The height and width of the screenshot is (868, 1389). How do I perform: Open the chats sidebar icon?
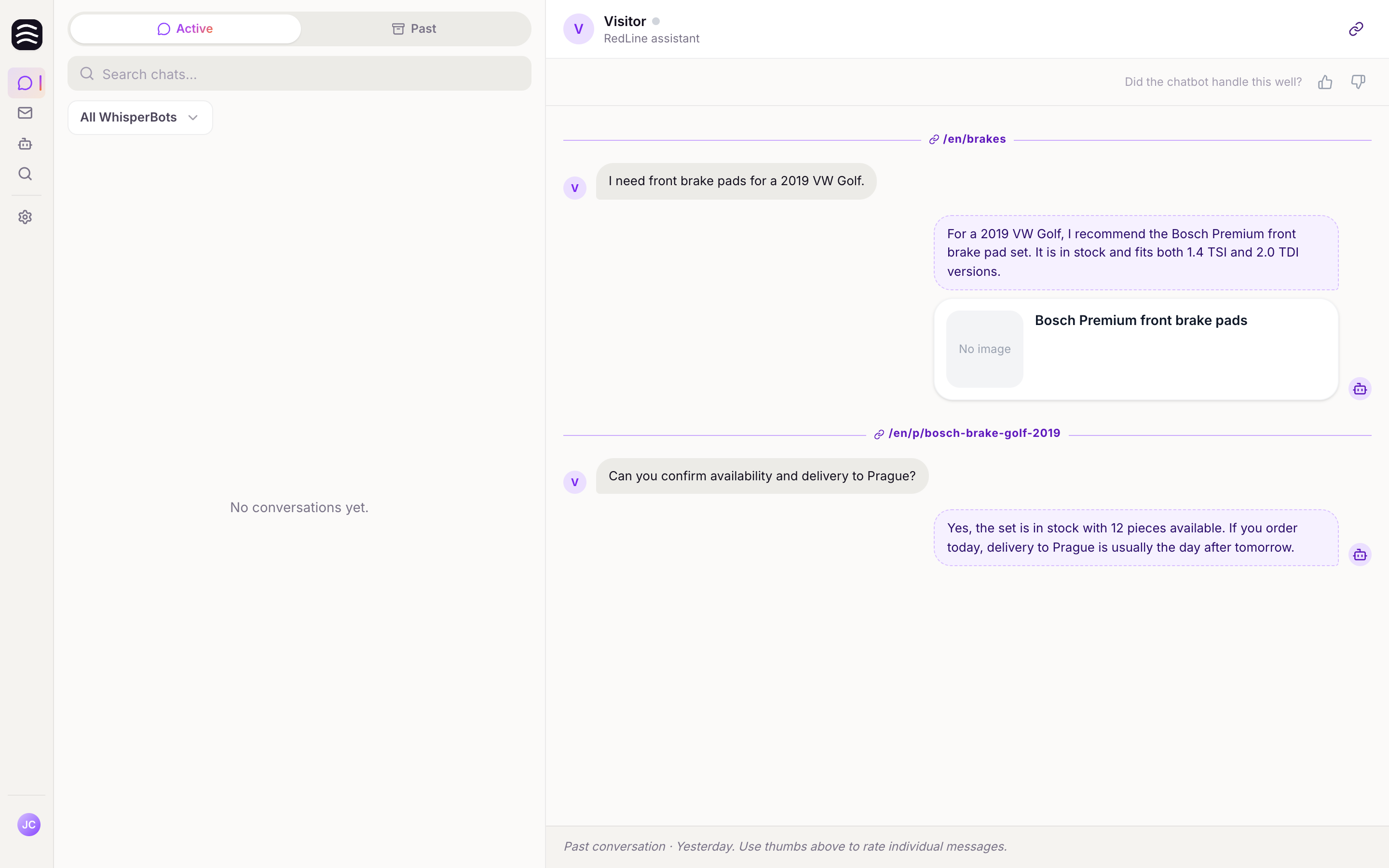26,83
